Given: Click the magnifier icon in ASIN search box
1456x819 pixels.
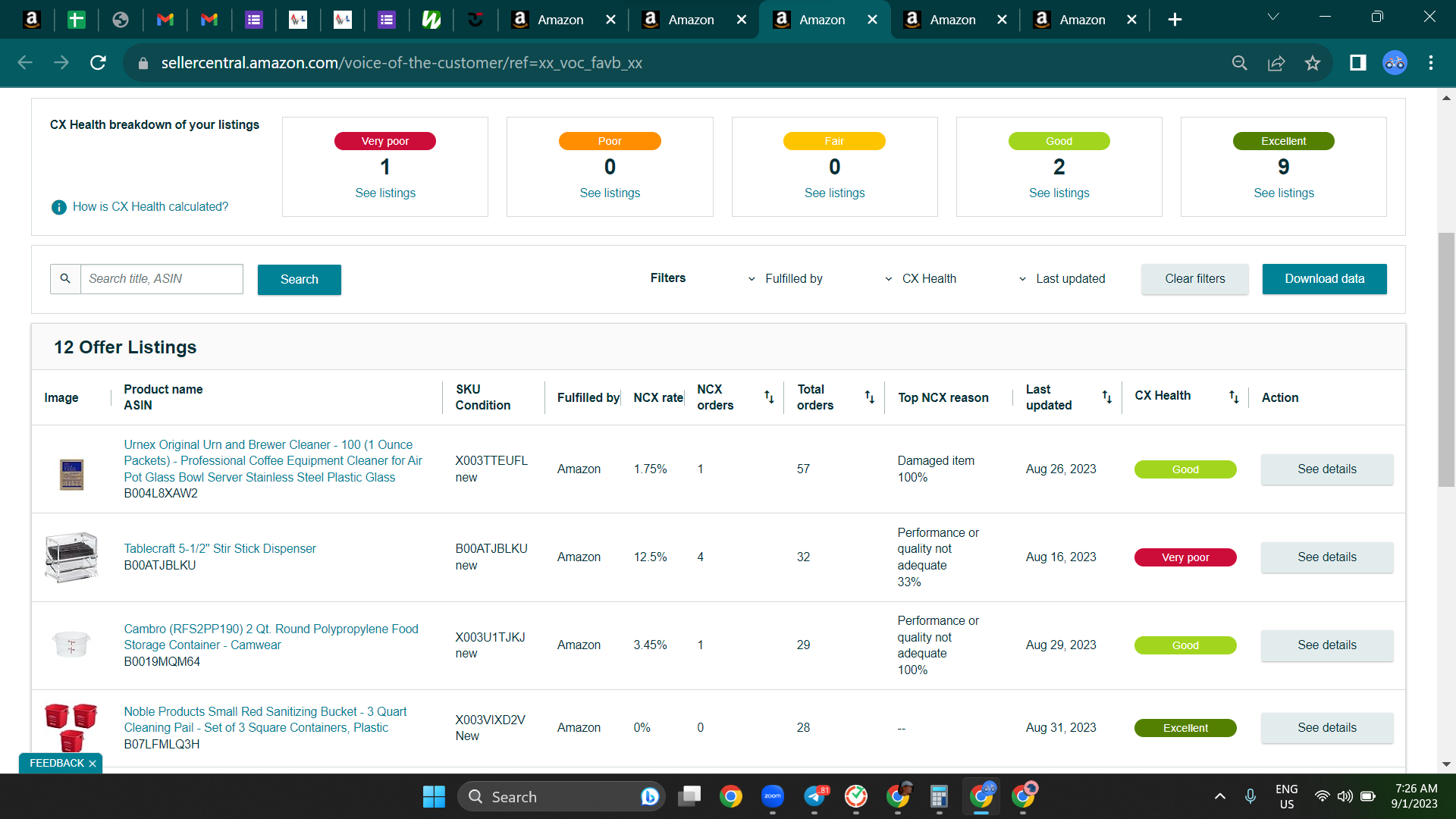Looking at the screenshot, I should (x=65, y=279).
